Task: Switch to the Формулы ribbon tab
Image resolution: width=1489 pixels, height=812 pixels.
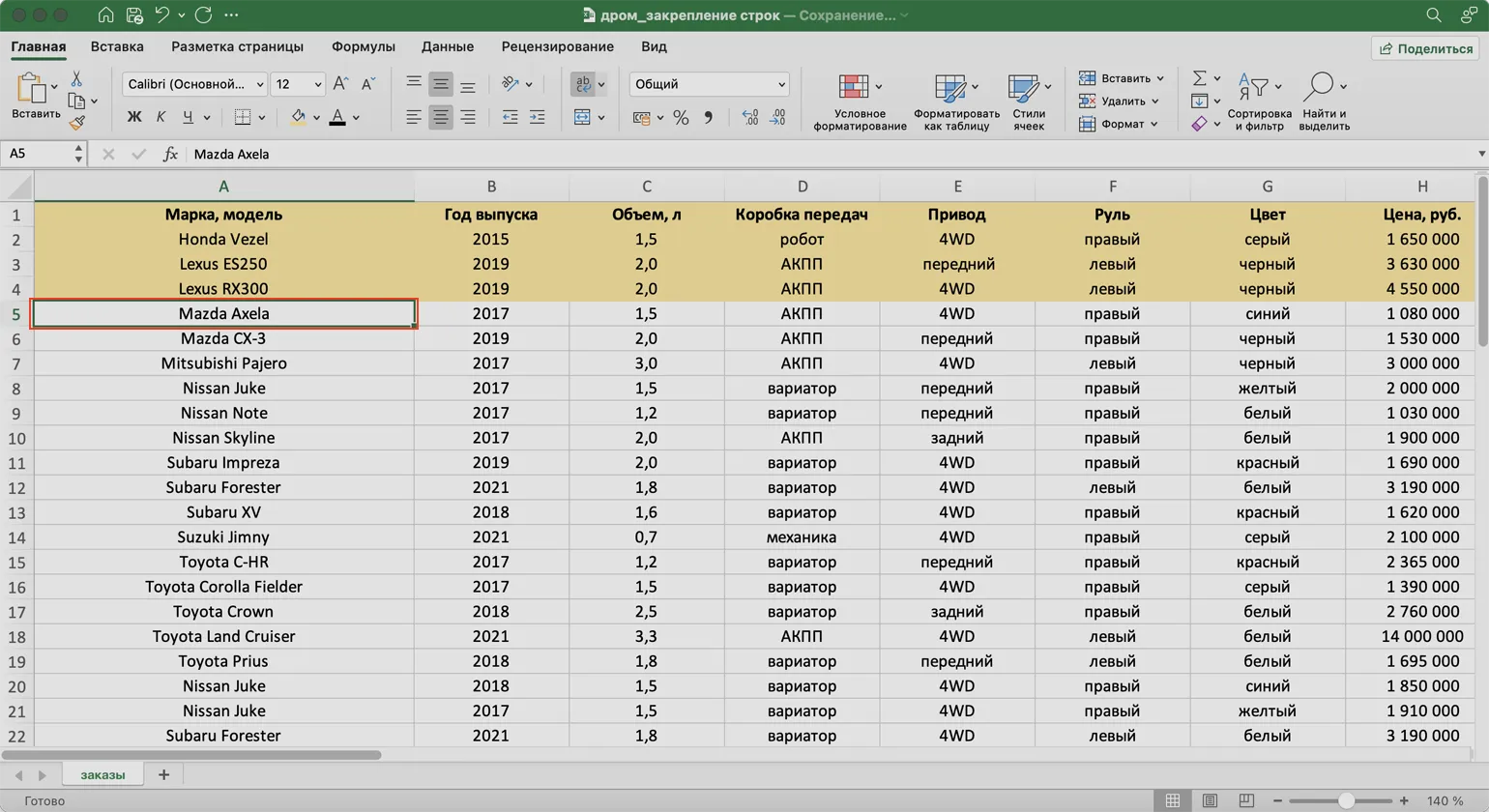Action: click(363, 46)
